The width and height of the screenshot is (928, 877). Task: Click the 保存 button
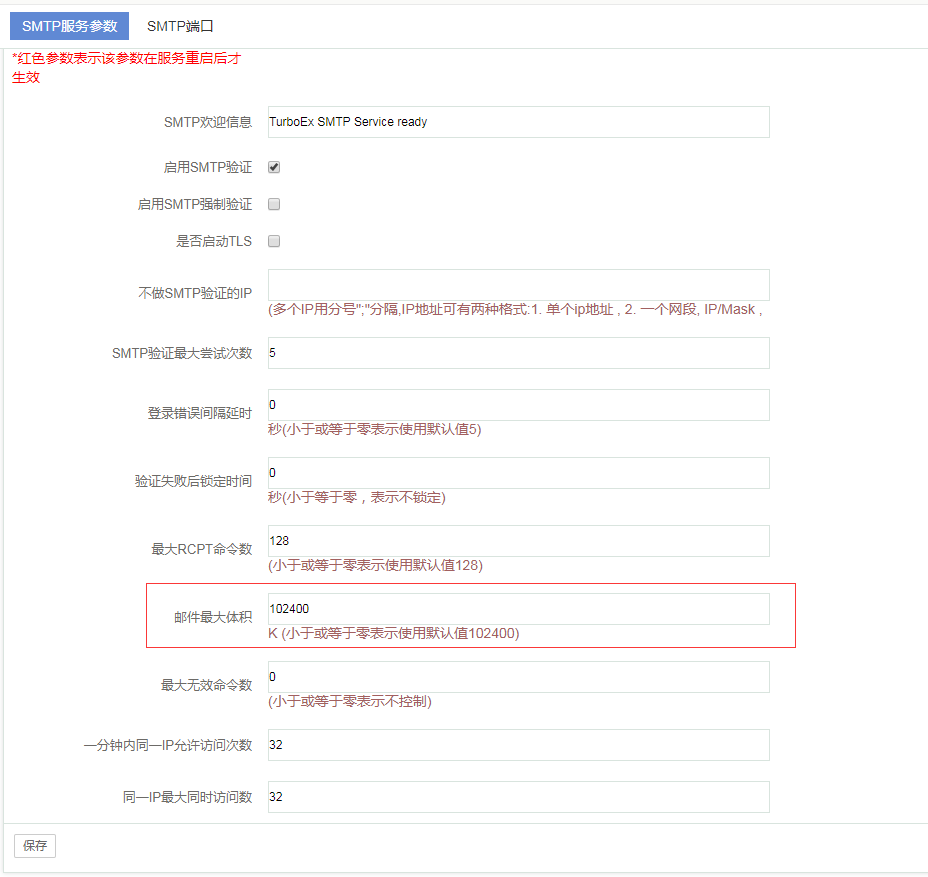point(35,845)
